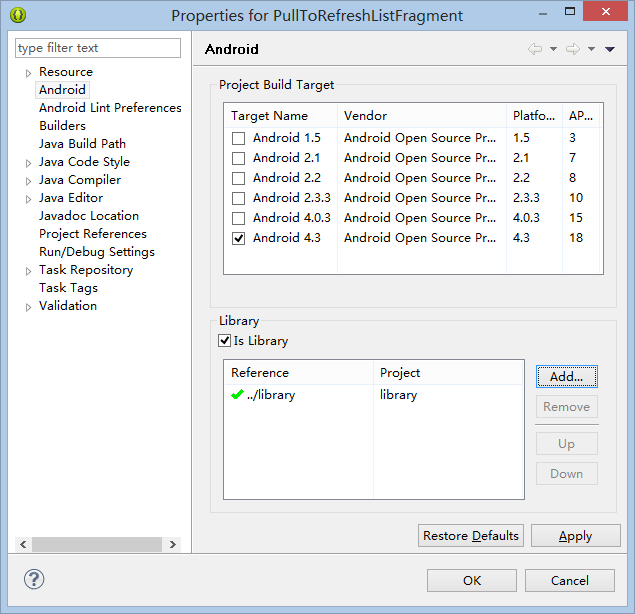Click the Cancel button
The height and width of the screenshot is (614, 635).
(570, 580)
